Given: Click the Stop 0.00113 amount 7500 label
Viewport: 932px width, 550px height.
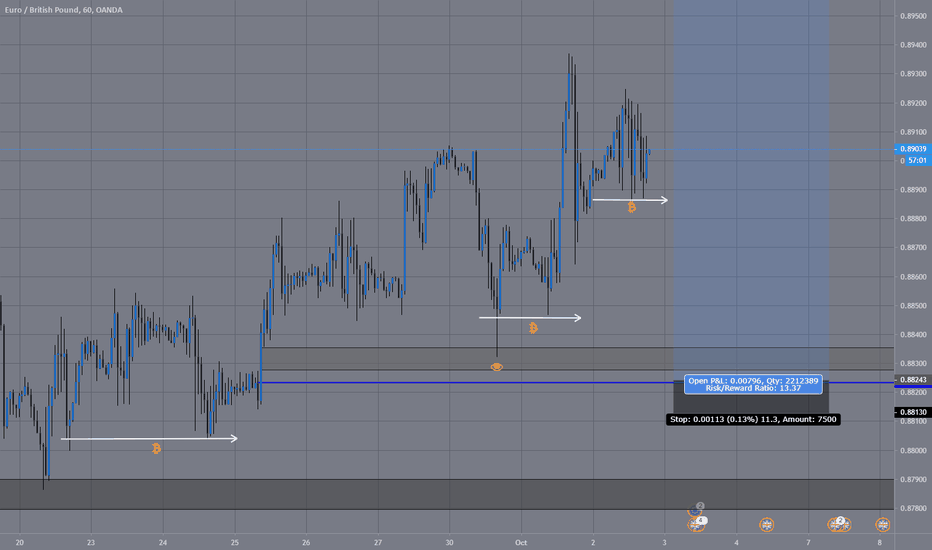Looking at the screenshot, I should 753,420.
